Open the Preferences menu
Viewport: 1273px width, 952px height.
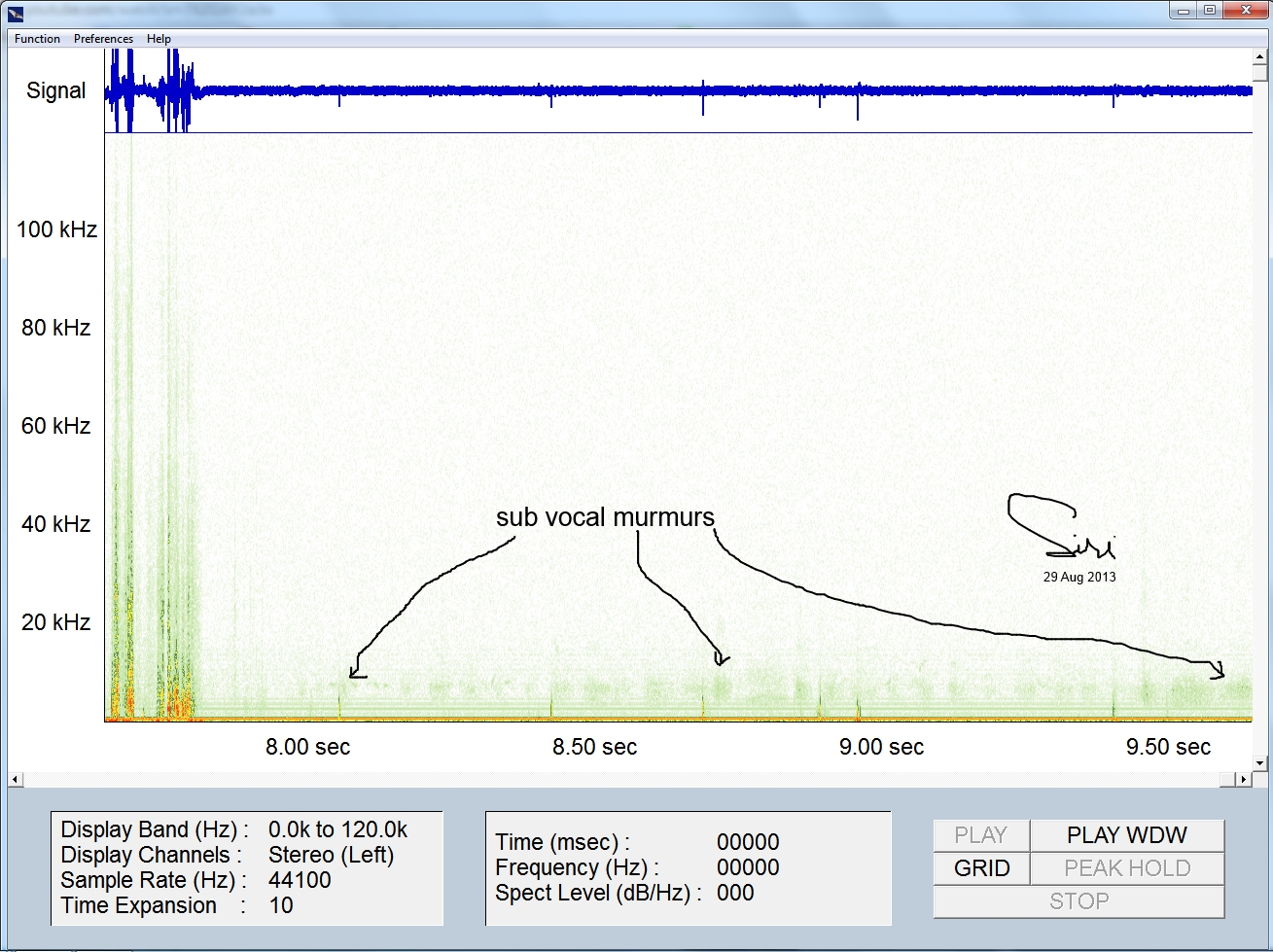point(103,39)
